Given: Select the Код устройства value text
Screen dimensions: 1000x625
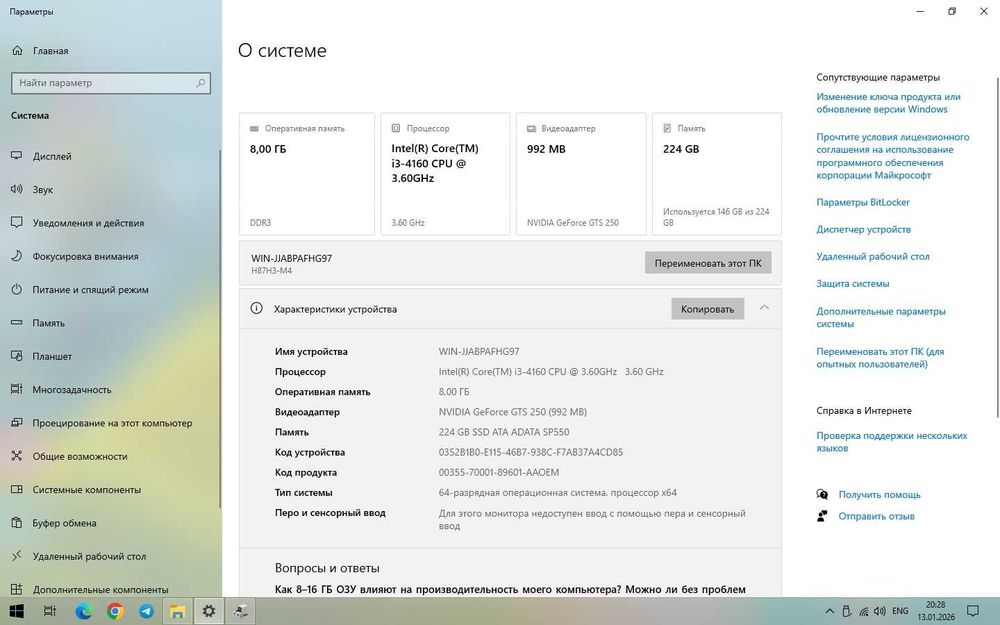Looking at the screenshot, I should 531,452.
